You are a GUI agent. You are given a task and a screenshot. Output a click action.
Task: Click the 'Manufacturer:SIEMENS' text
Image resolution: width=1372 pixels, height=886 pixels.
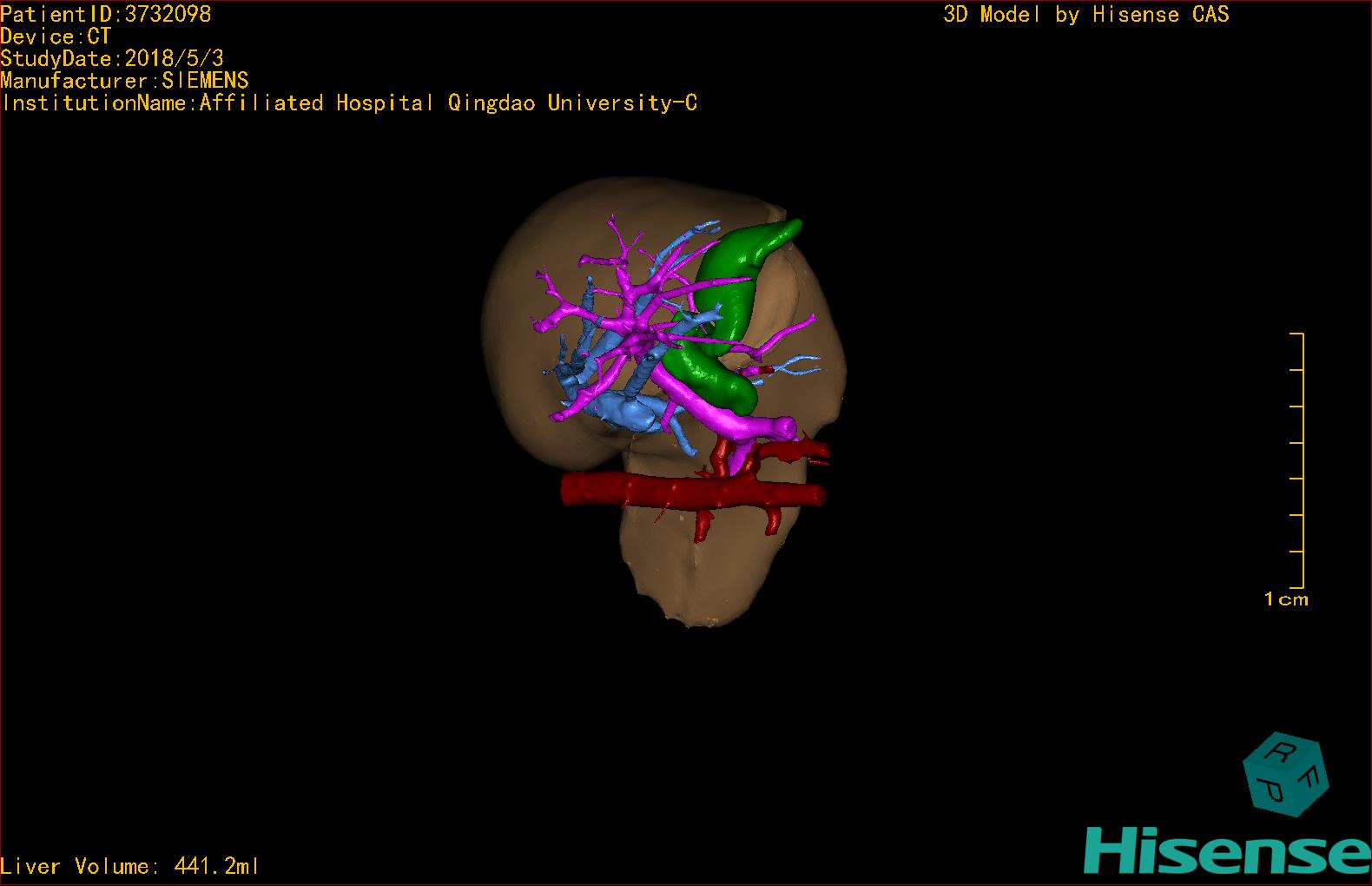124,81
